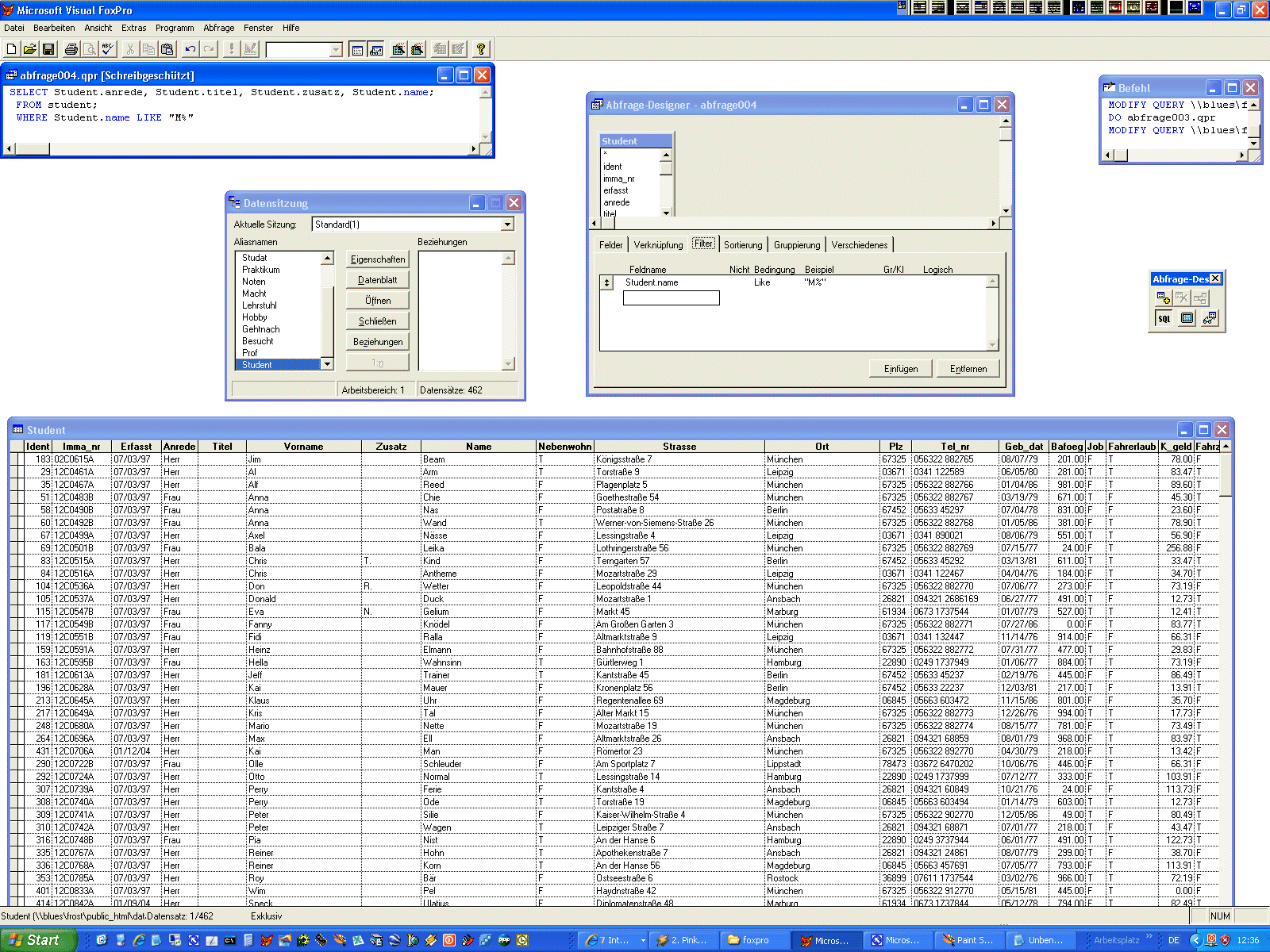This screenshot has width=1270, height=952.
Task: Open the Aktuelle Sitzung dropdown
Action: [507, 225]
